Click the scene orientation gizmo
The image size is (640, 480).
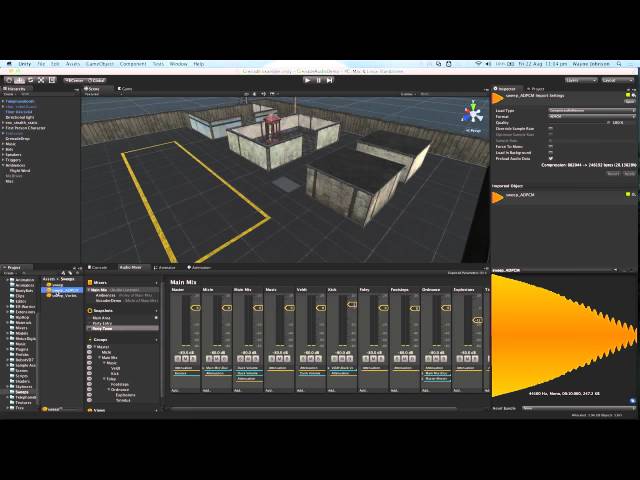(x=472, y=113)
